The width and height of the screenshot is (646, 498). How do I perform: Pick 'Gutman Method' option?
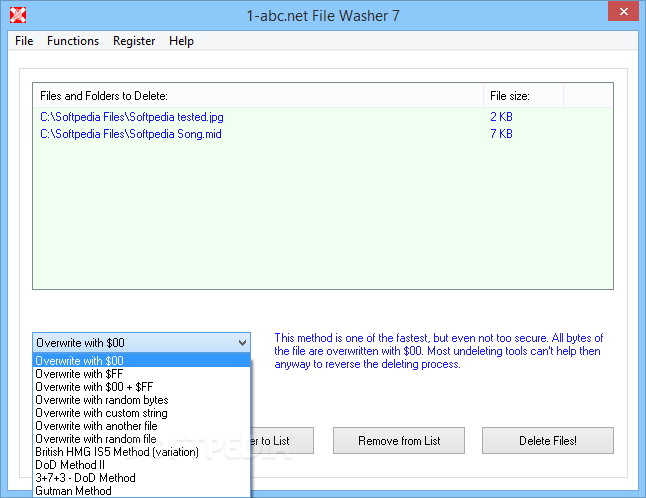pos(141,491)
